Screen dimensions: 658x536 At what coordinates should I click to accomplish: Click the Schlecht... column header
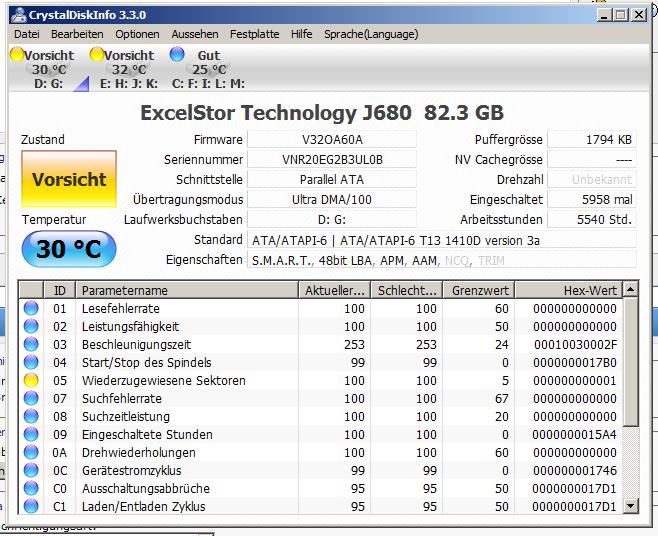pyautogui.click(x=407, y=290)
